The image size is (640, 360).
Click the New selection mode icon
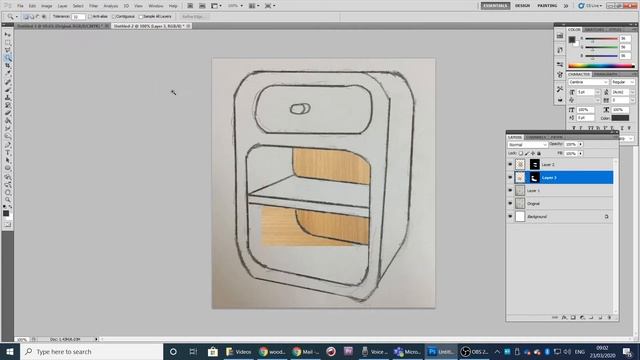click(26, 17)
